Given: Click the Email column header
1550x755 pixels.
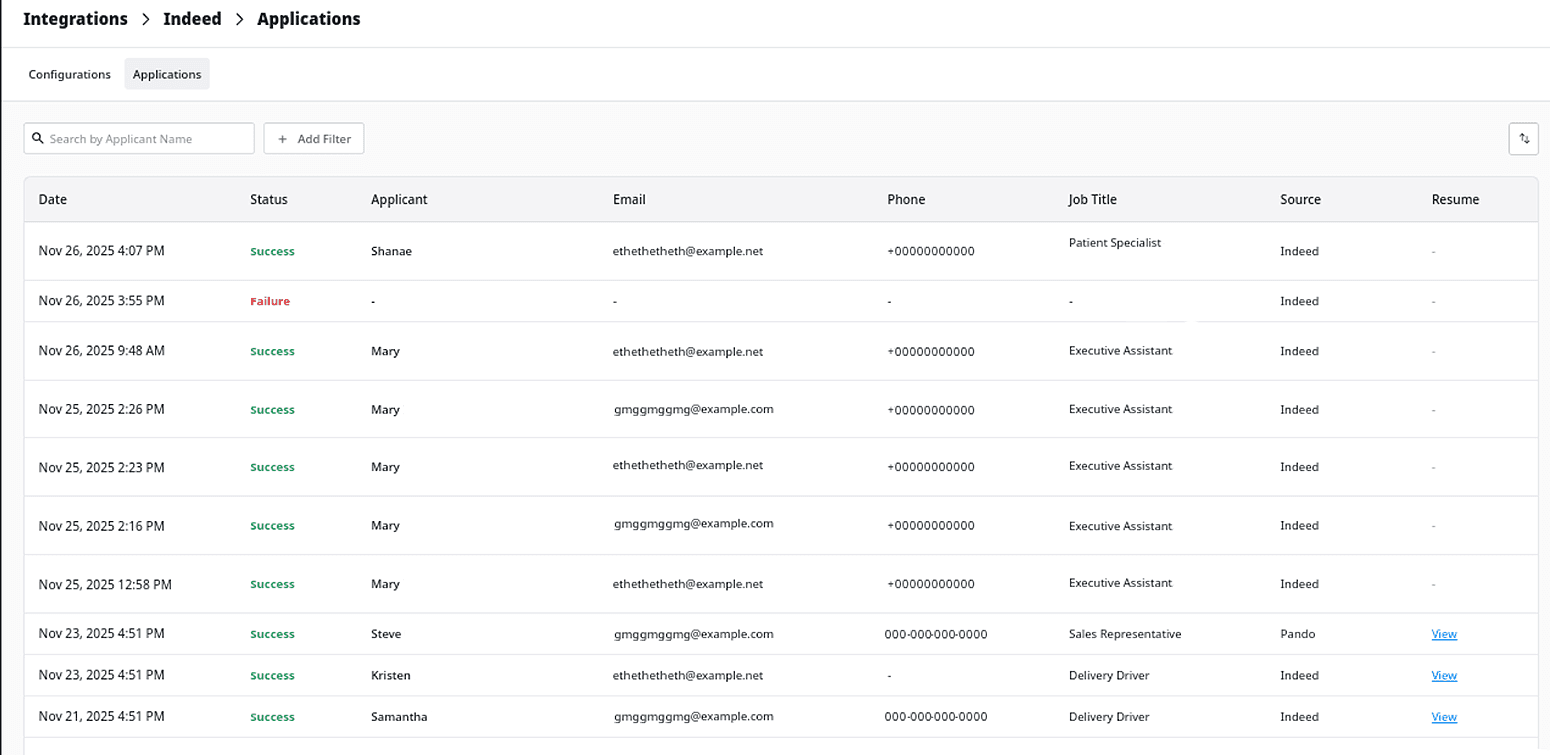Looking at the screenshot, I should tap(629, 199).
